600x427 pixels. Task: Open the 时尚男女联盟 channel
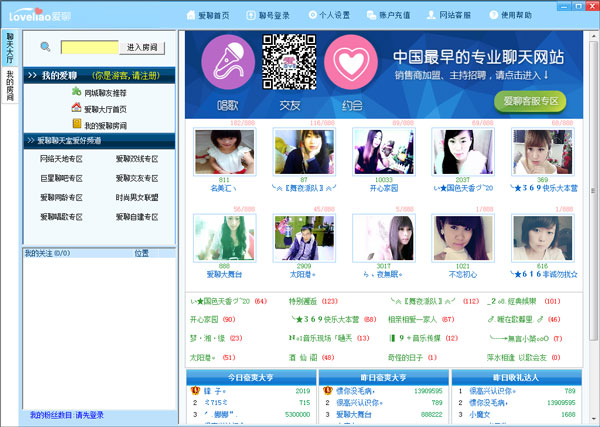tap(137, 197)
